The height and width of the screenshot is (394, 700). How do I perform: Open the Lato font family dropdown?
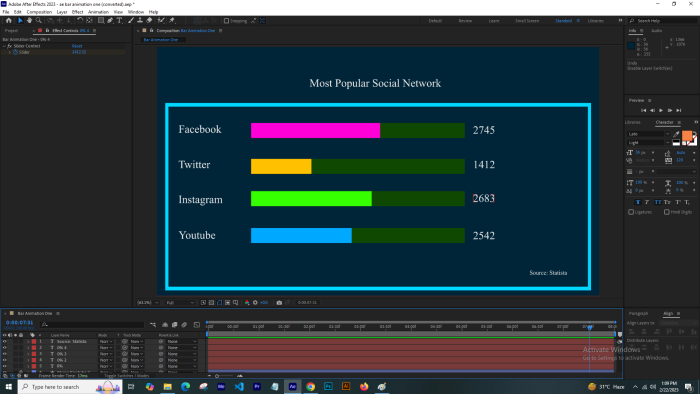tap(649, 134)
